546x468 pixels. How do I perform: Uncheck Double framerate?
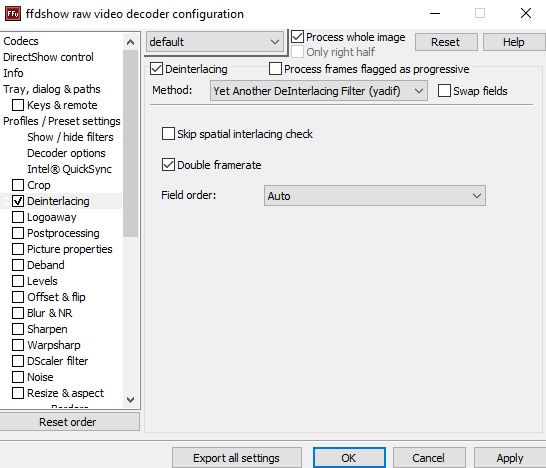168,165
